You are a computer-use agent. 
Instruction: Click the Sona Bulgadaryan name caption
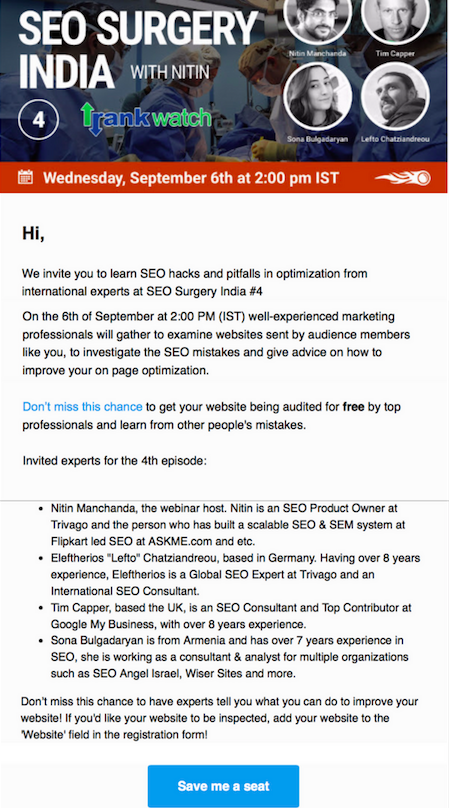[317, 139]
